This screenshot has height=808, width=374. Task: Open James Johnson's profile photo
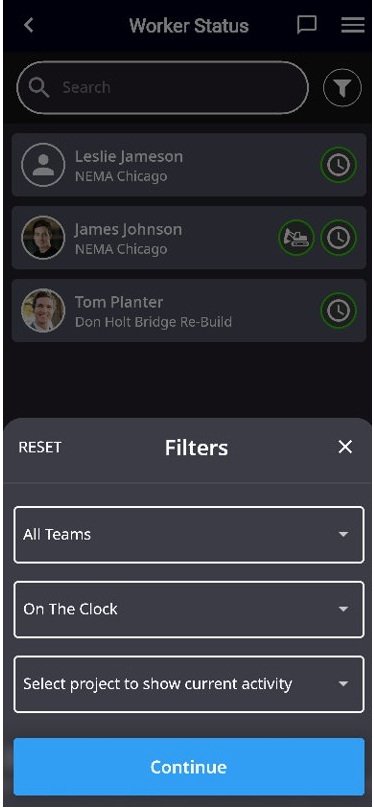click(43, 238)
